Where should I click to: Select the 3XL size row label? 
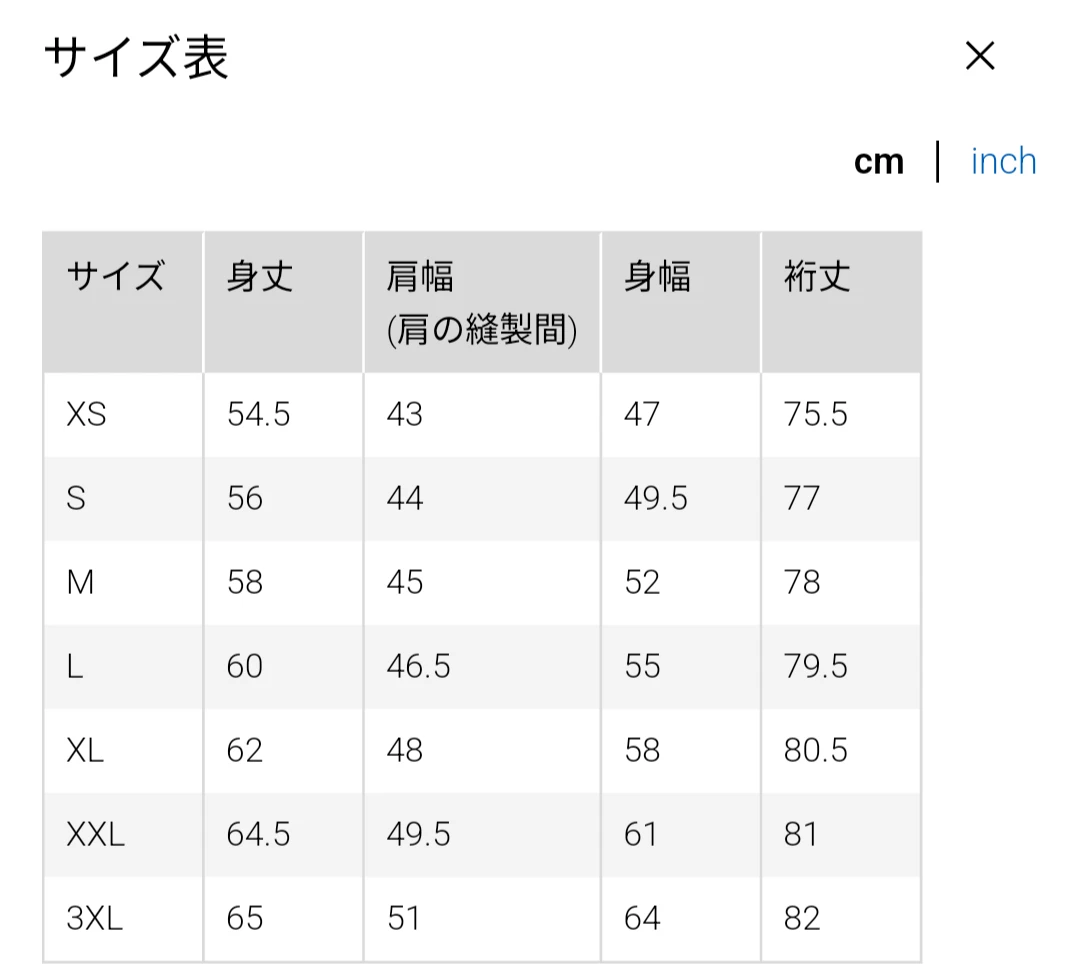pyautogui.click(x=94, y=919)
